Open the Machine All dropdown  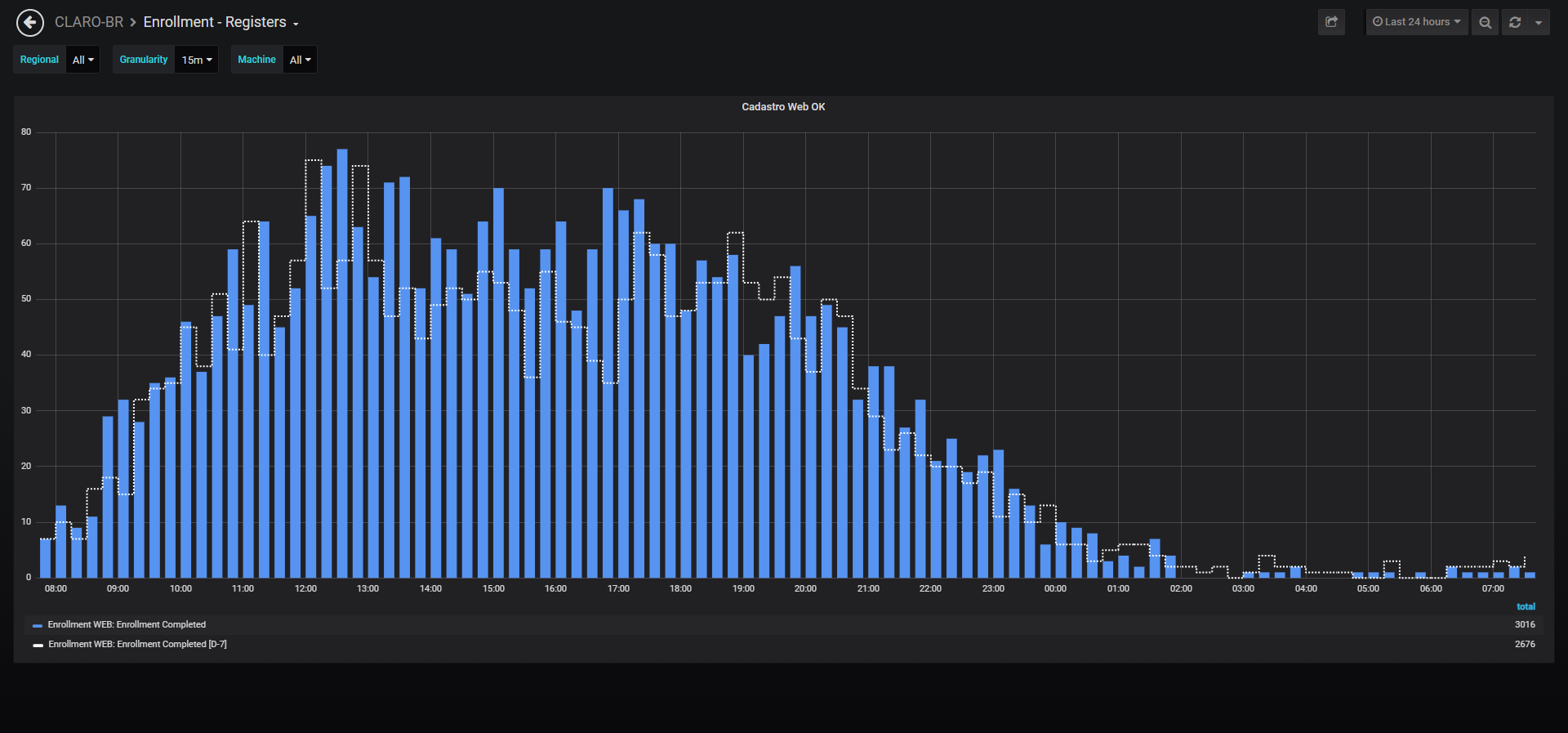point(300,60)
